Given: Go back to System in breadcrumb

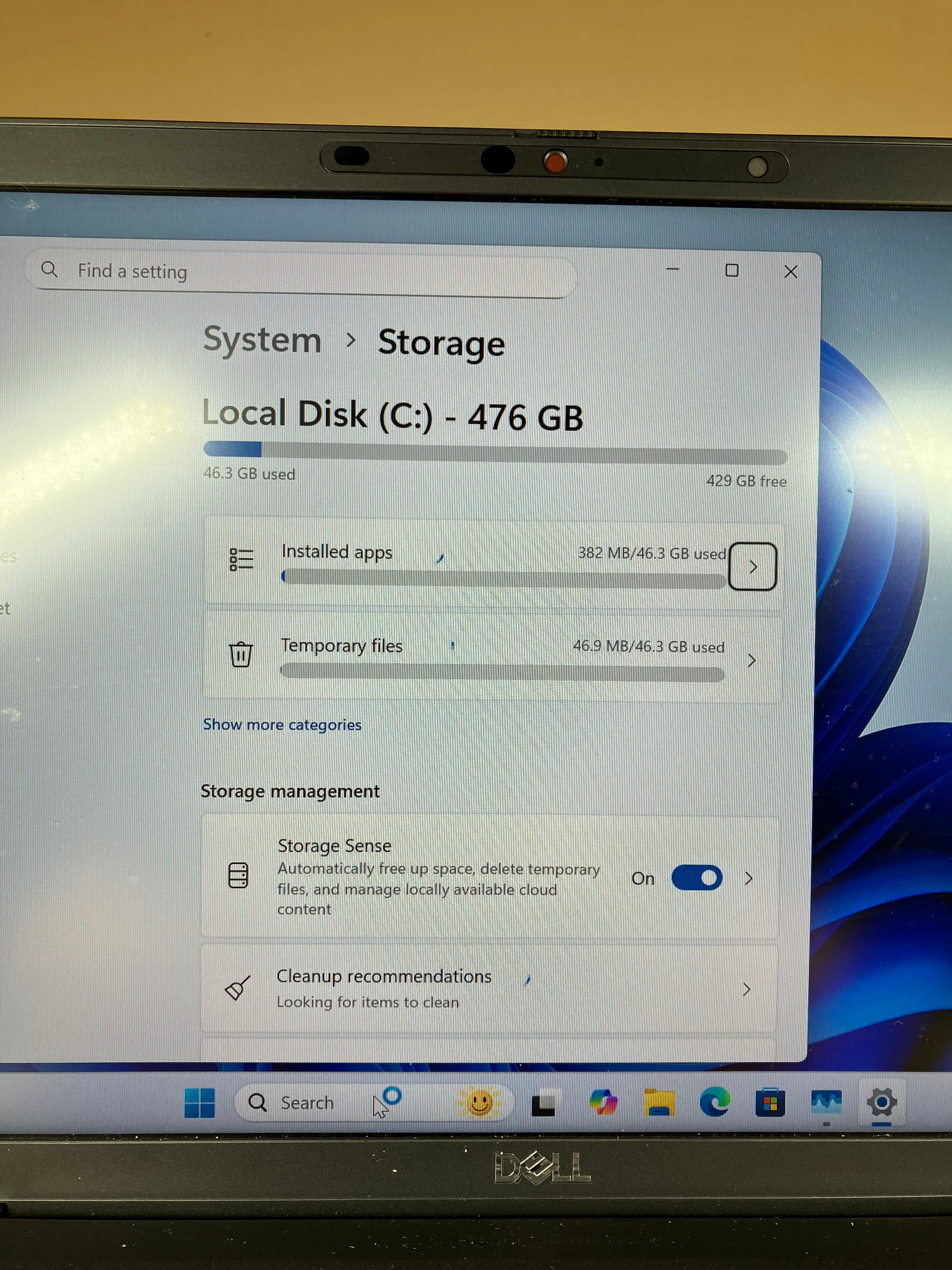Looking at the screenshot, I should click(x=262, y=340).
